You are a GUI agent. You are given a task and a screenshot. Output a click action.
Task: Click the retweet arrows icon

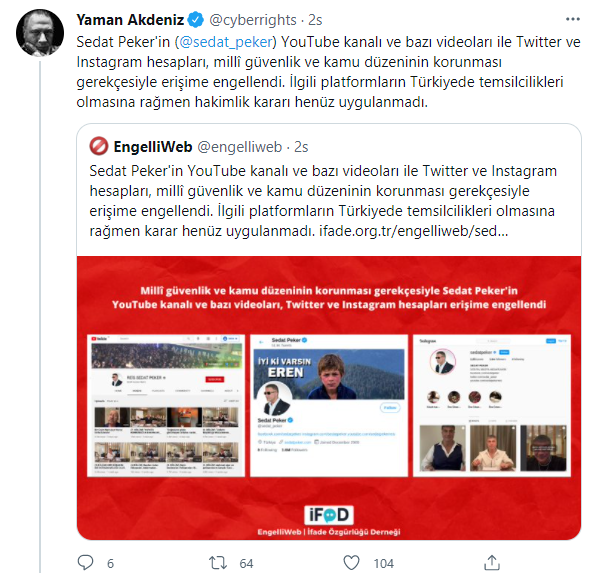[x=218, y=562]
